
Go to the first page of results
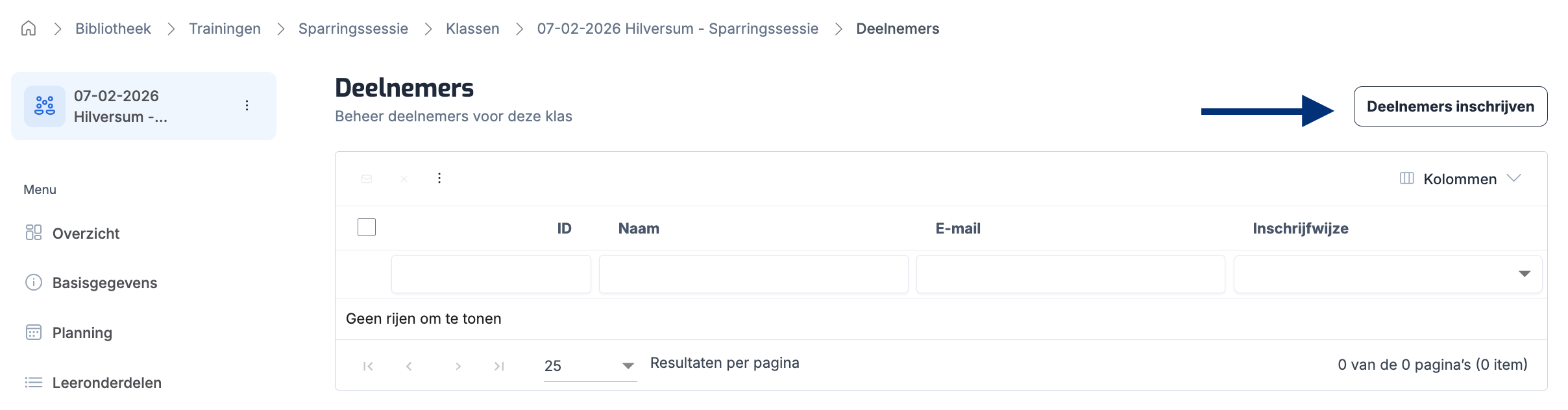[x=368, y=366]
